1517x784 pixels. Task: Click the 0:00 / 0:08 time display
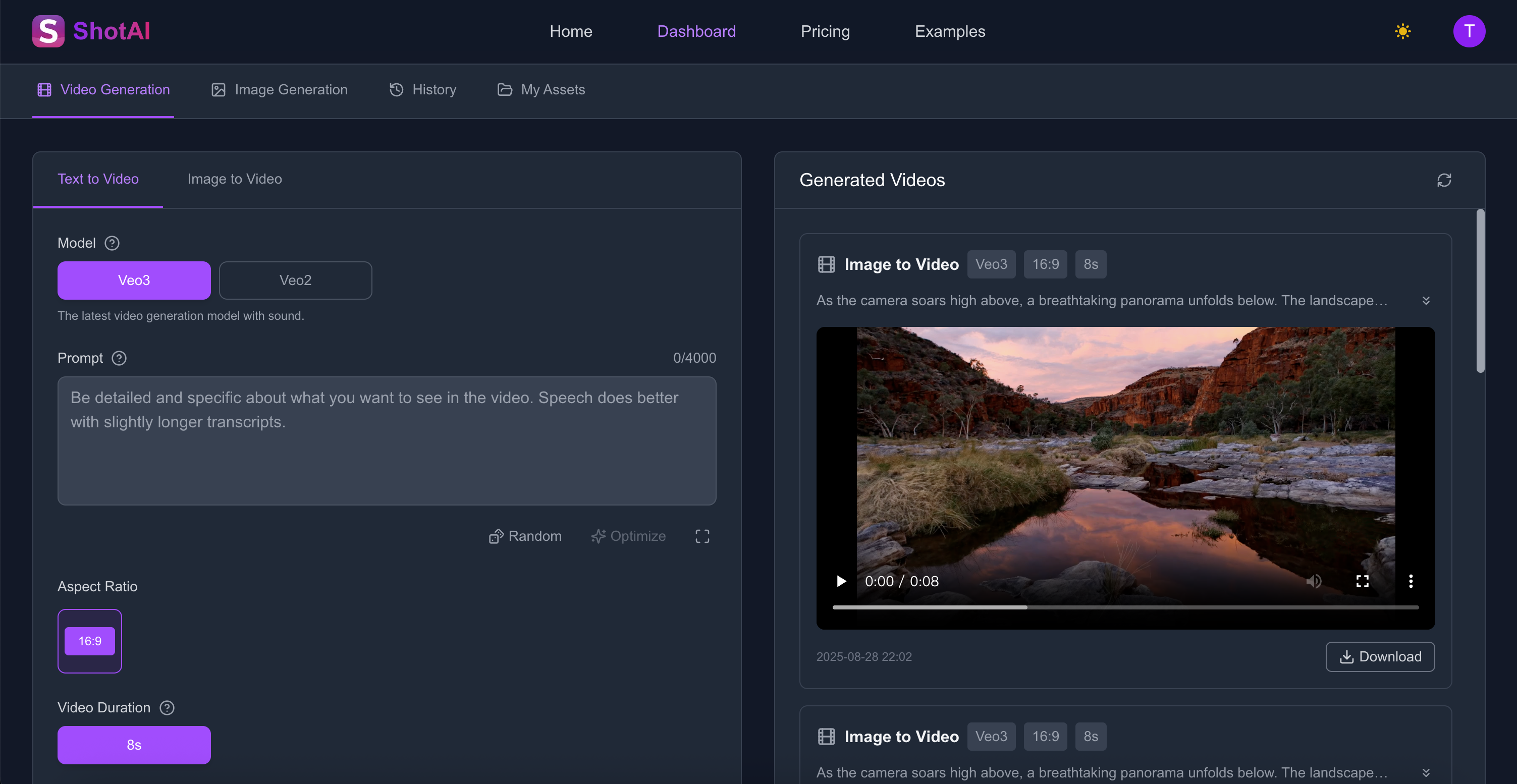coord(902,582)
